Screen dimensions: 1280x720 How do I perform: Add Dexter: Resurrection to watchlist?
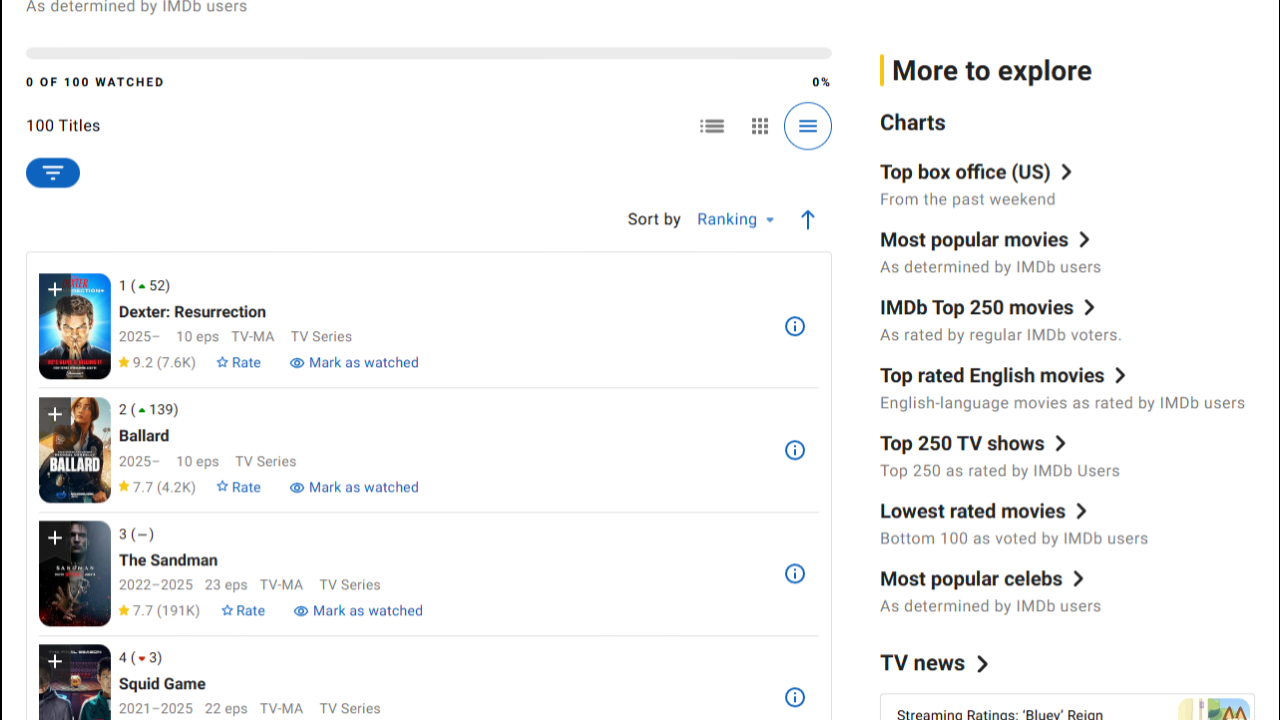click(54, 289)
